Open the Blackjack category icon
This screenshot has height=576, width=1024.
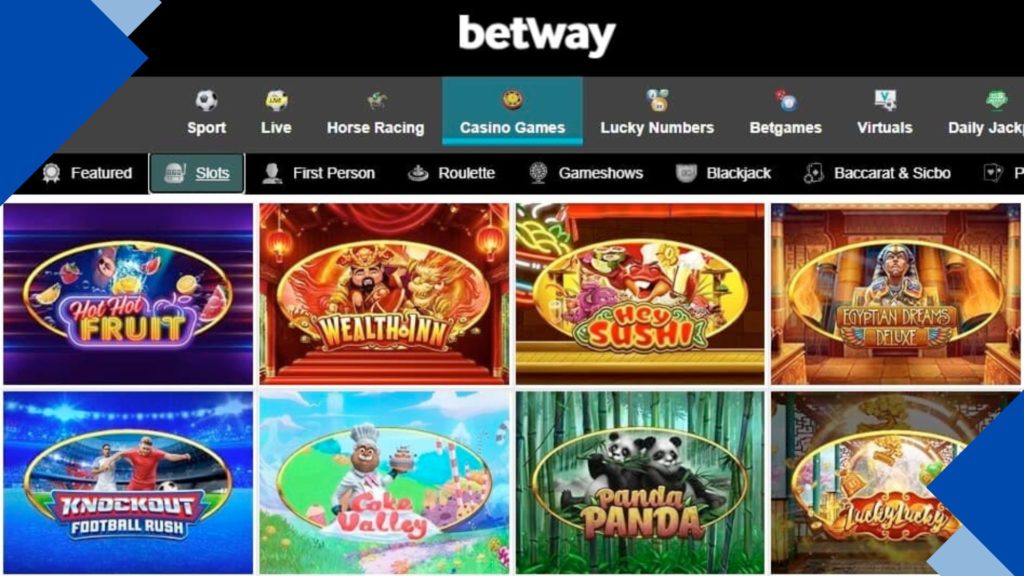coord(686,173)
